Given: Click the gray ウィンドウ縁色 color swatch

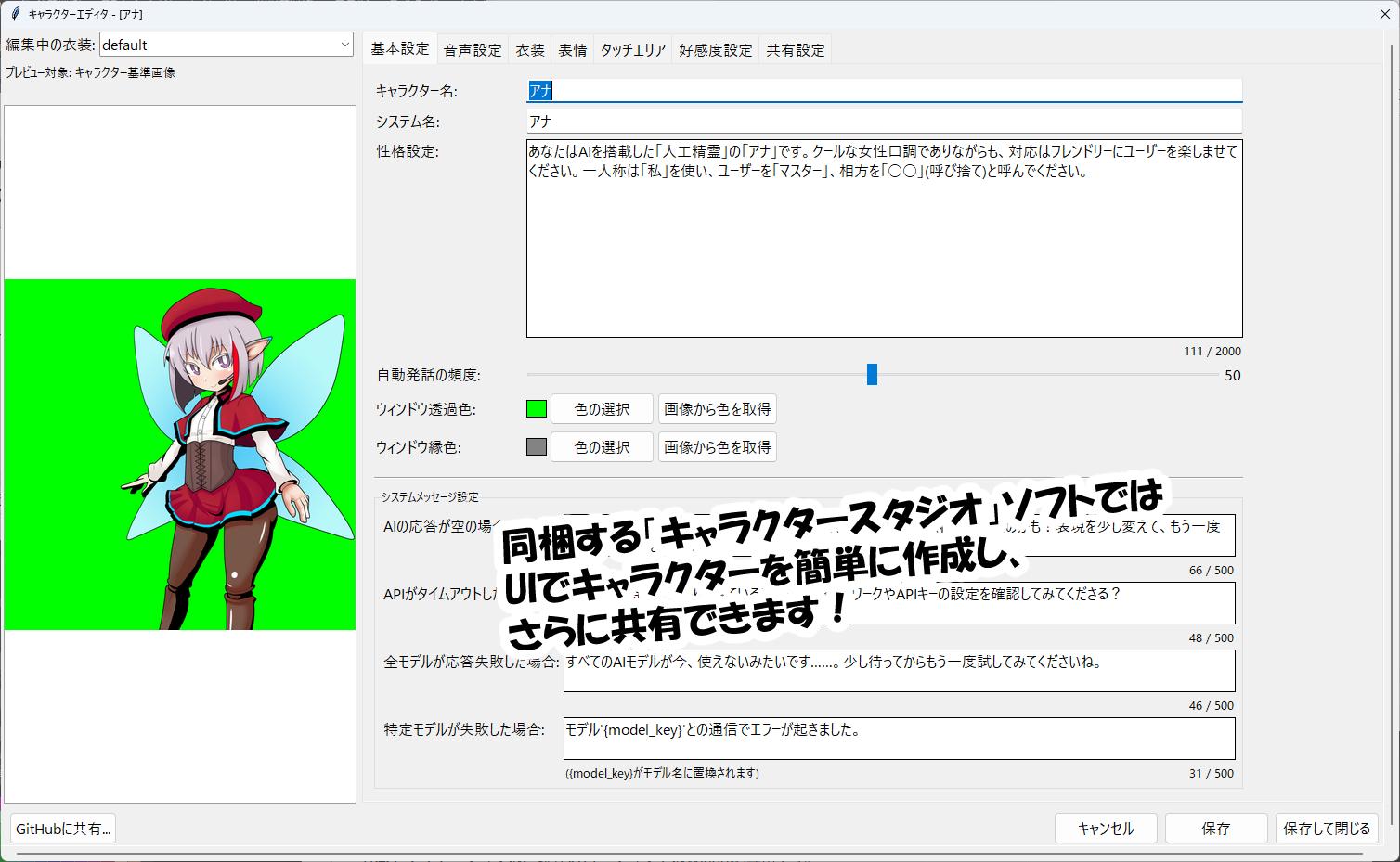Looking at the screenshot, I should 537,447.
